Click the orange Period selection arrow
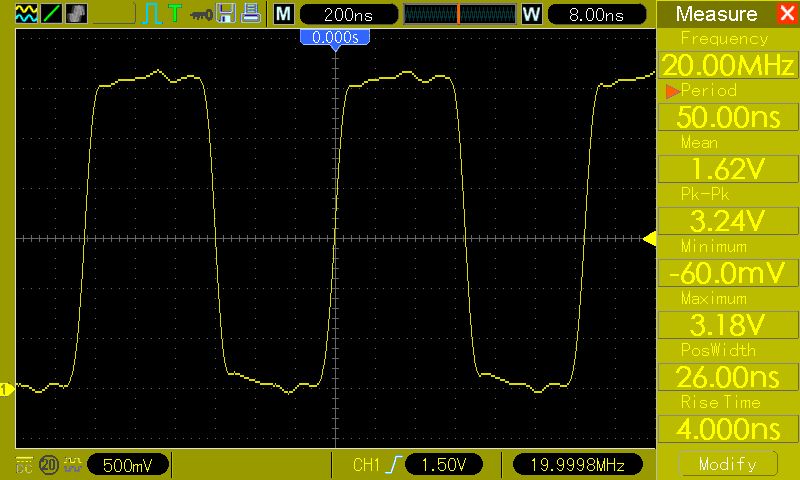The image size is (800, 480). (672, 91)
